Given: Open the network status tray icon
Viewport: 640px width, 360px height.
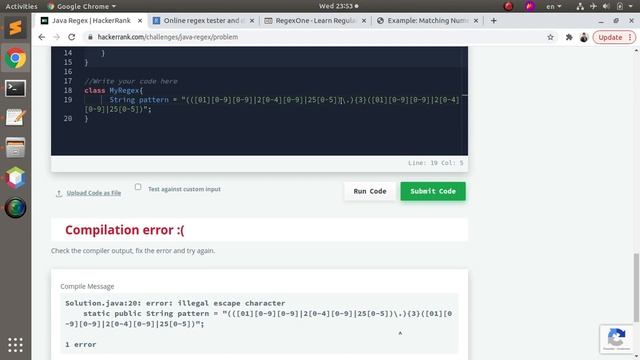Looking at the screenshot, I should pos(580,6).
